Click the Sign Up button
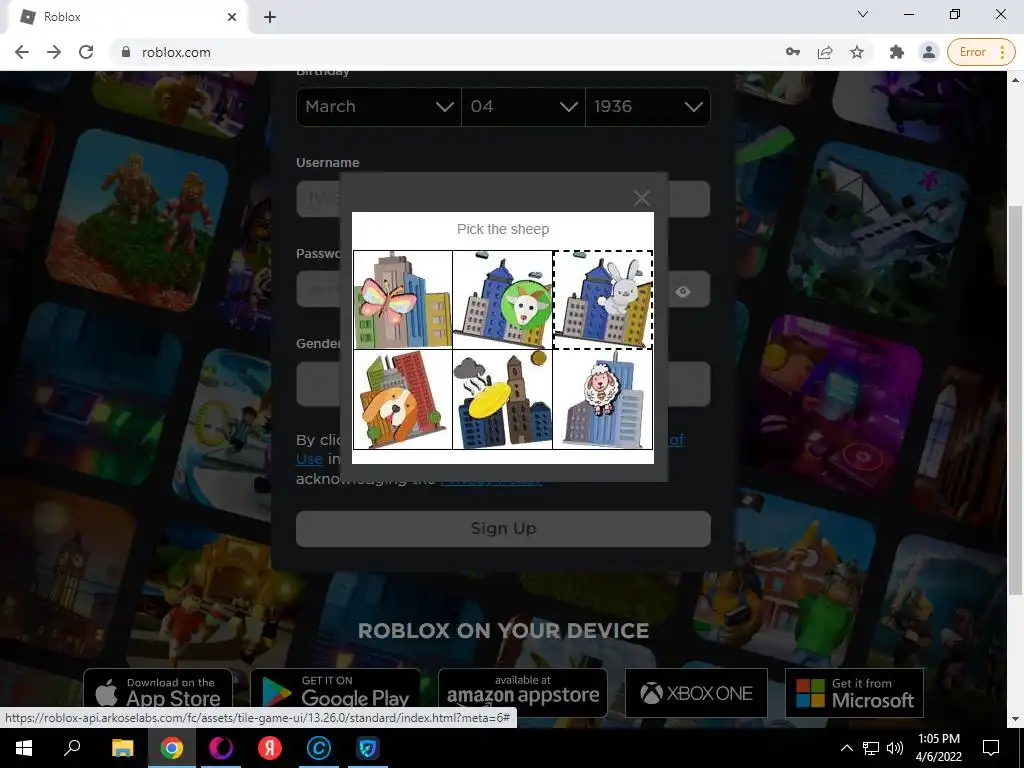The width and height of the screenshot is (1024, 768). coord(503,528)
